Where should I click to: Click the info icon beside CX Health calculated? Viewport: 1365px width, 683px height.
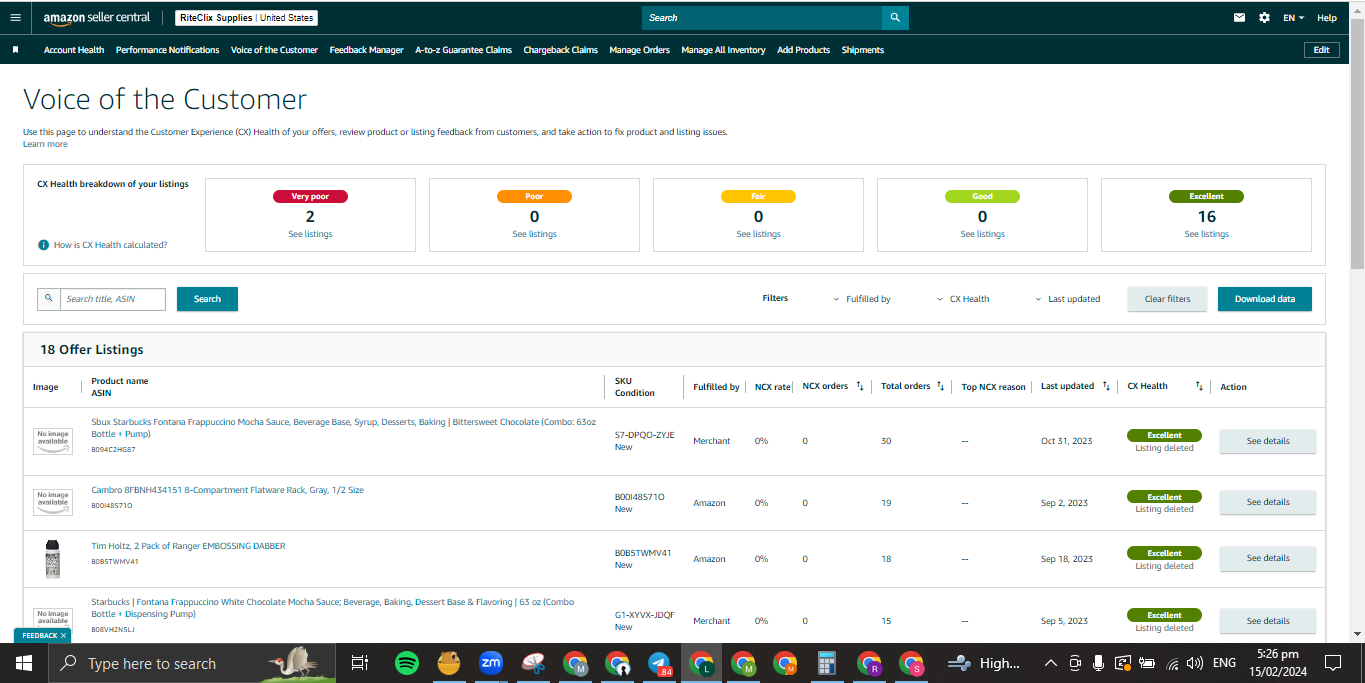tap(44, 245)
